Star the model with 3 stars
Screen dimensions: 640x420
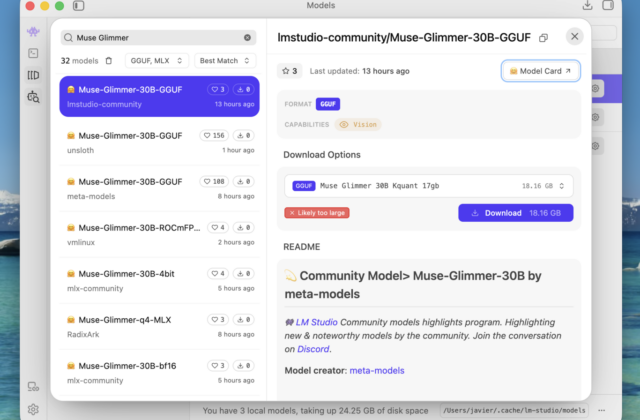click(289, 71)
